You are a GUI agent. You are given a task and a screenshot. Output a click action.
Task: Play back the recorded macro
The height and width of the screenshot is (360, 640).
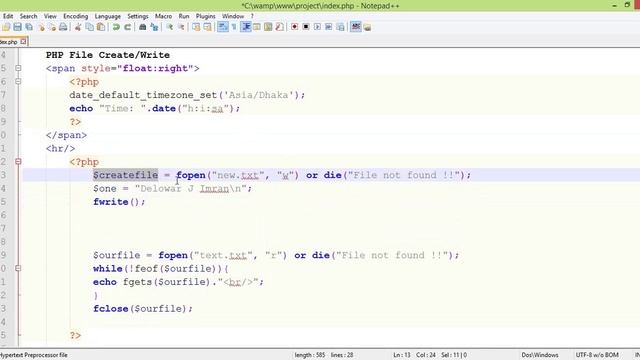[317, 27]
